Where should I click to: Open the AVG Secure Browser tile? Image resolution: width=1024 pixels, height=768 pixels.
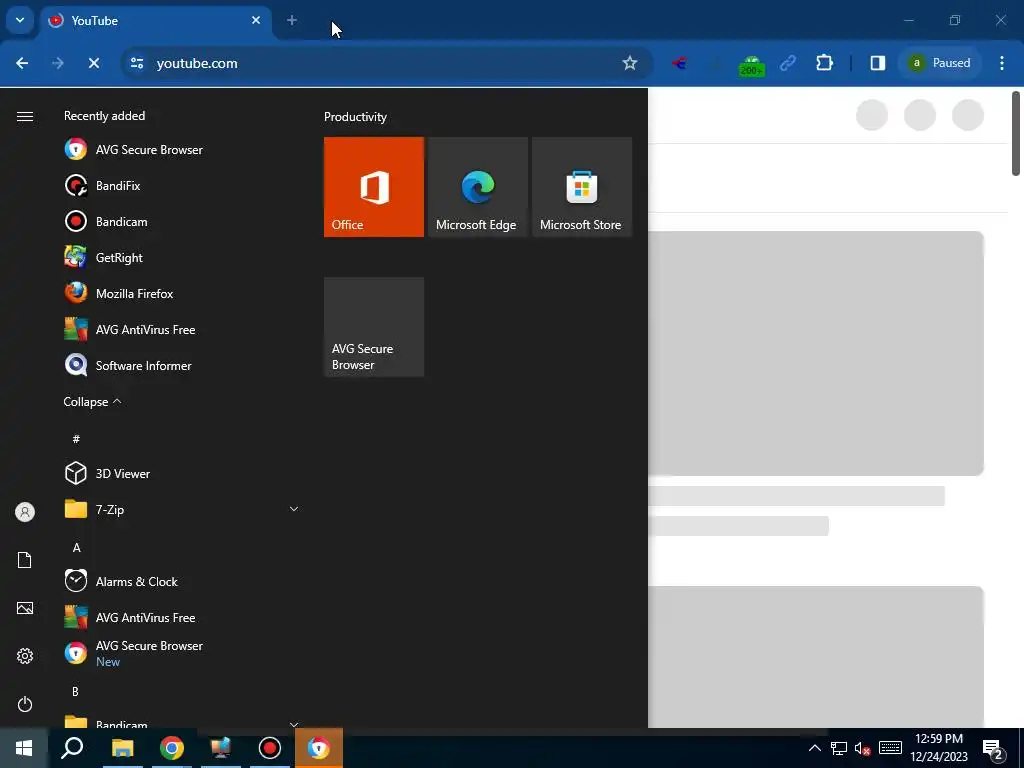[374, 327]
